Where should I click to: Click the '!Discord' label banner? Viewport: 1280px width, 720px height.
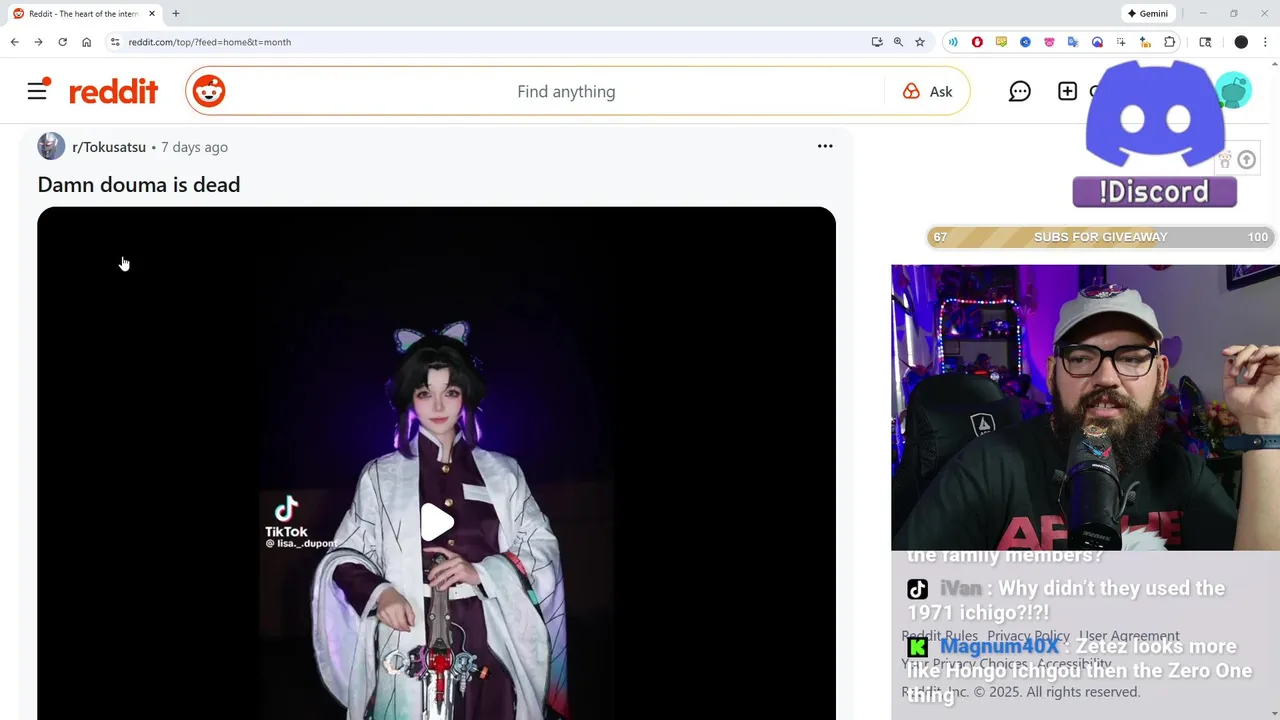pyautogui.click(x=1154, y=192)
